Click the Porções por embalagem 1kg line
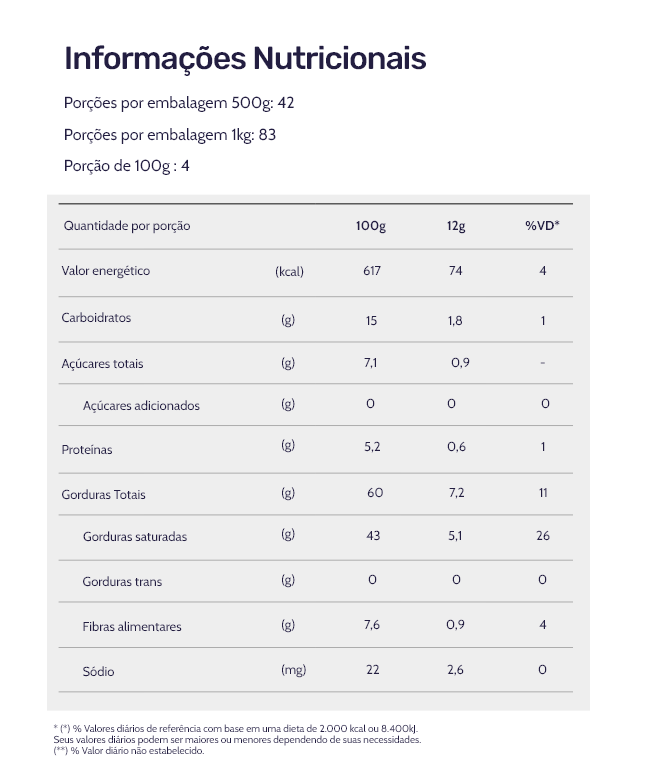The image size is (650, 781). (x=170, y=135)
